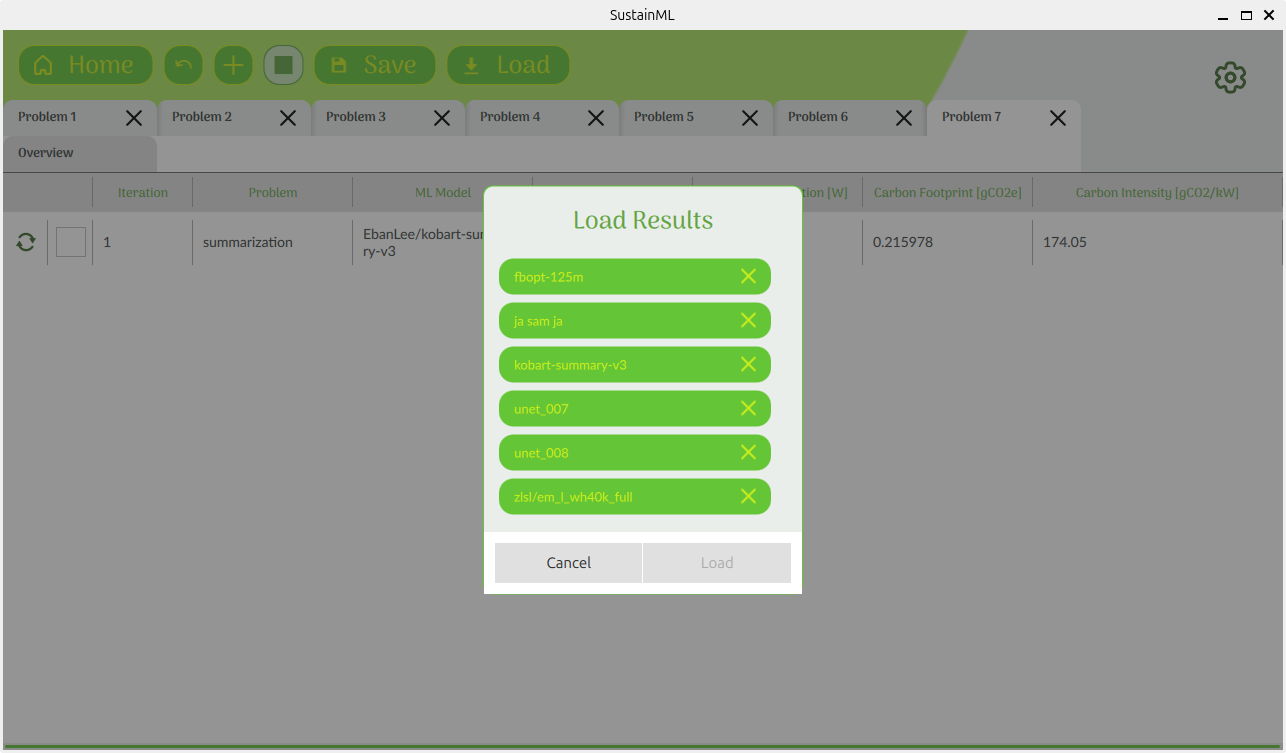Delete the unet_008 saved result
This screenshot has height=753, width=1286.
748,453
